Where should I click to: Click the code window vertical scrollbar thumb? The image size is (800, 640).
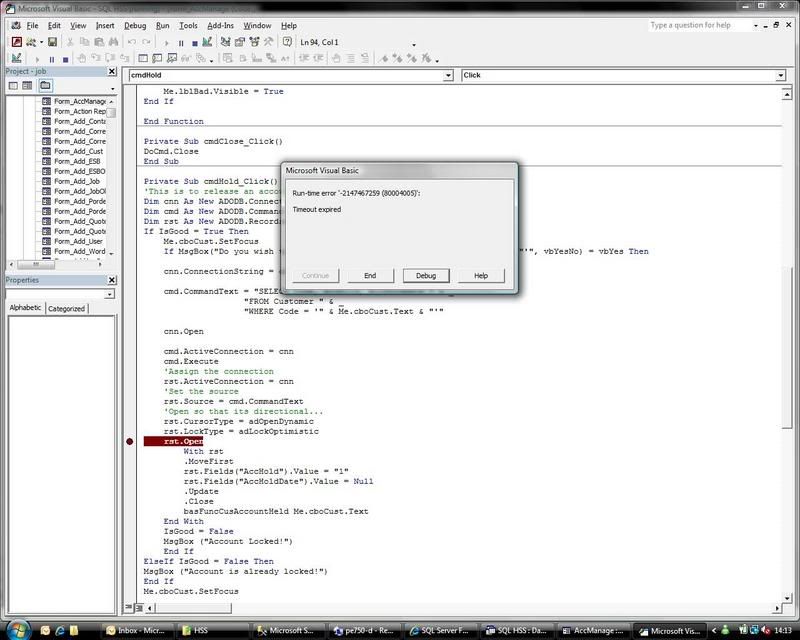787,347
